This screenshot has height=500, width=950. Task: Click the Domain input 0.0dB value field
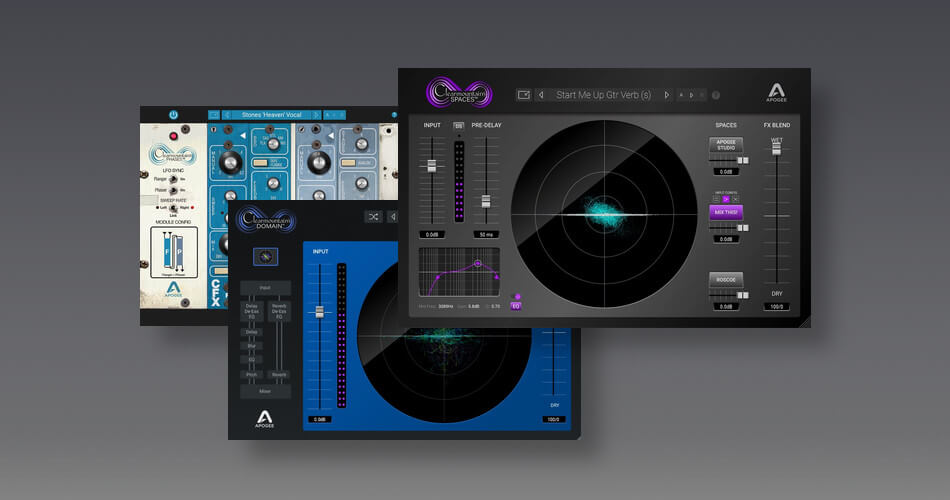click(319, 419)
